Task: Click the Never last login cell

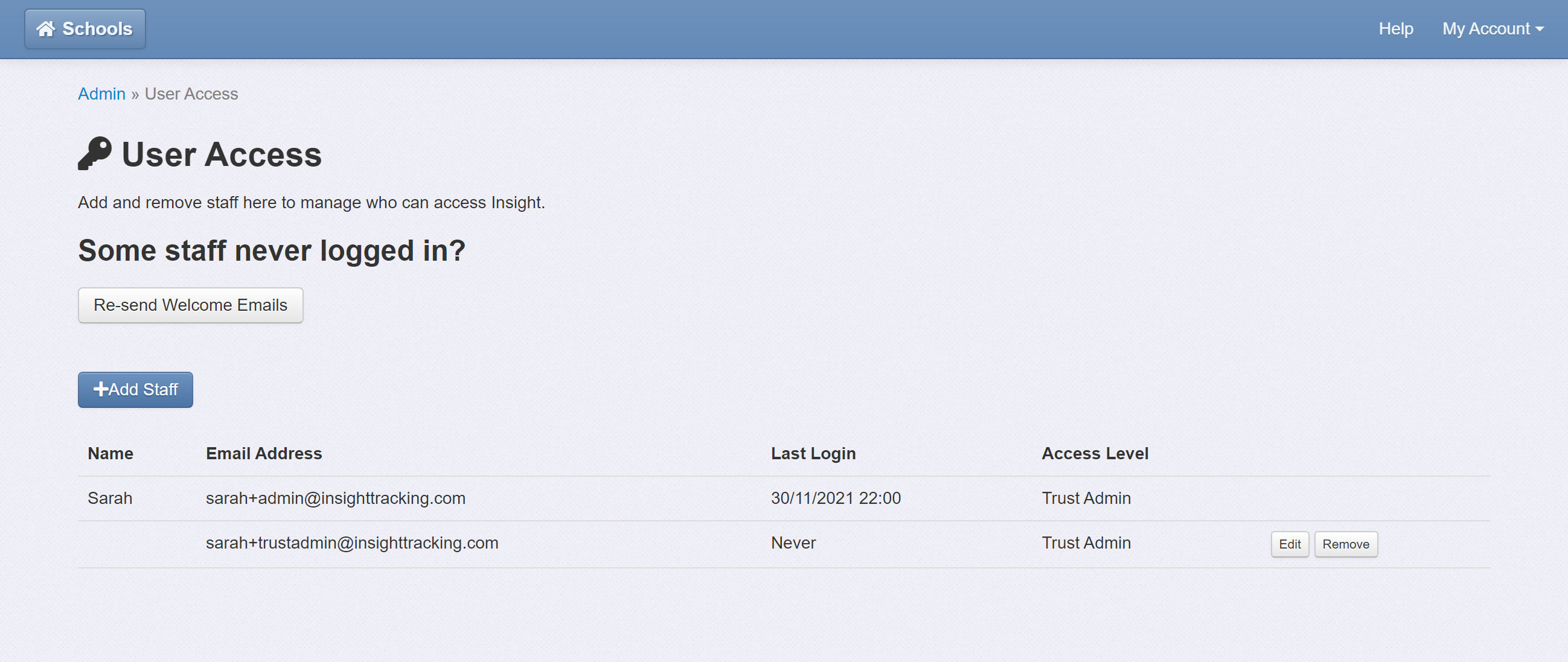Action: coord(793,543)
